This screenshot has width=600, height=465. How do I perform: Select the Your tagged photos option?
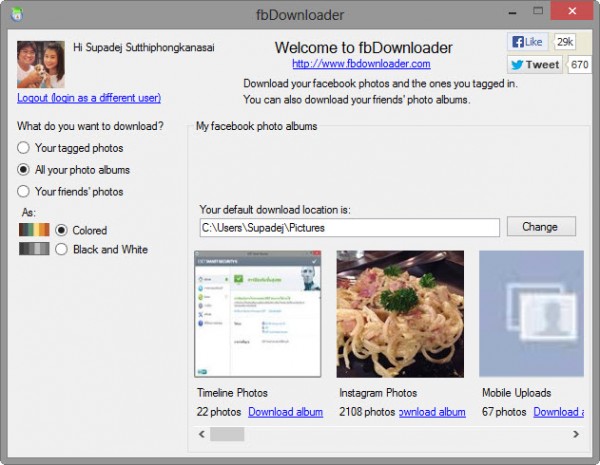click(x=70, y=148)
